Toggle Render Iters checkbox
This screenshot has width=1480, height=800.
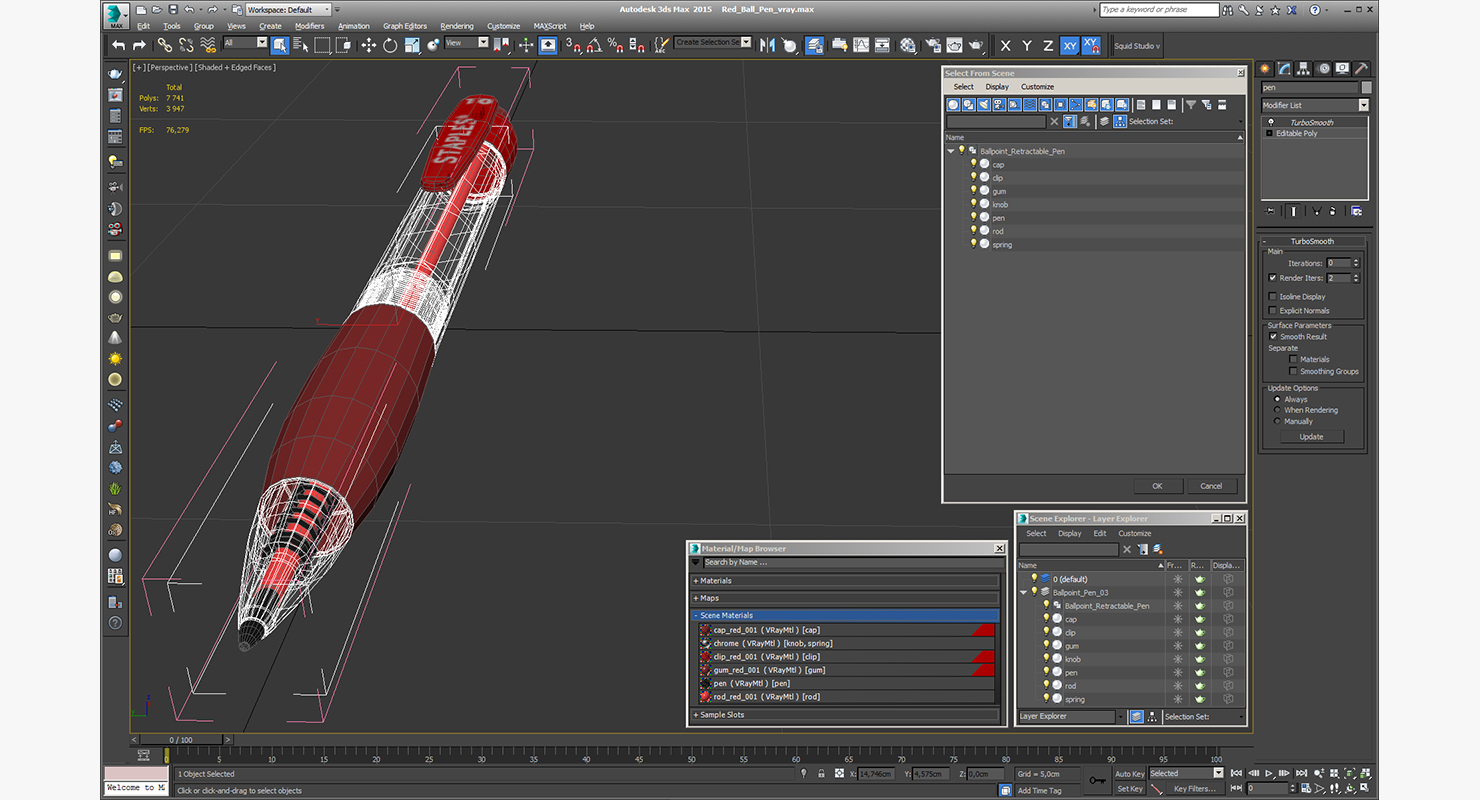[1272, 278]
